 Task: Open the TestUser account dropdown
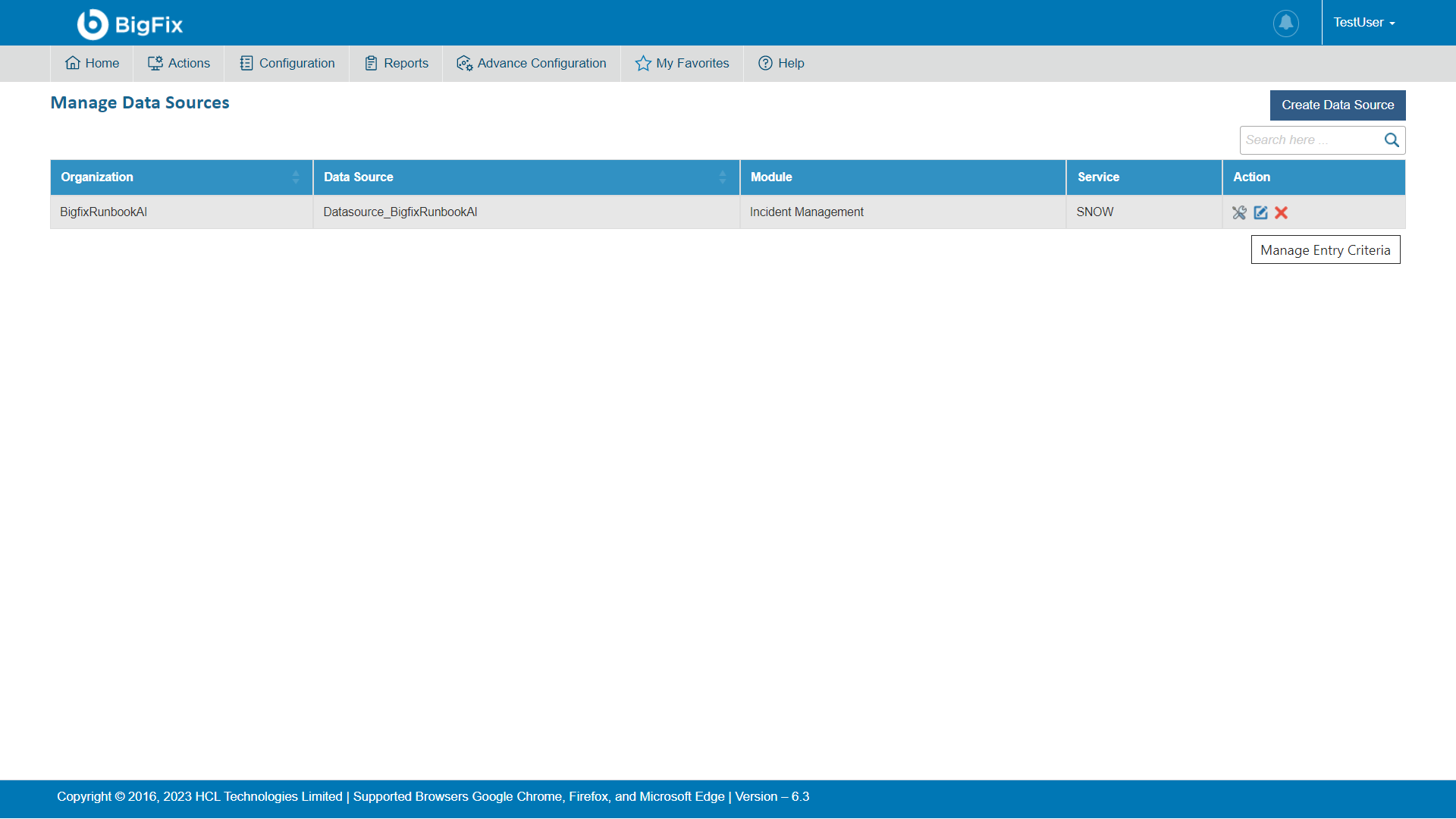(x=1363, y=23)
